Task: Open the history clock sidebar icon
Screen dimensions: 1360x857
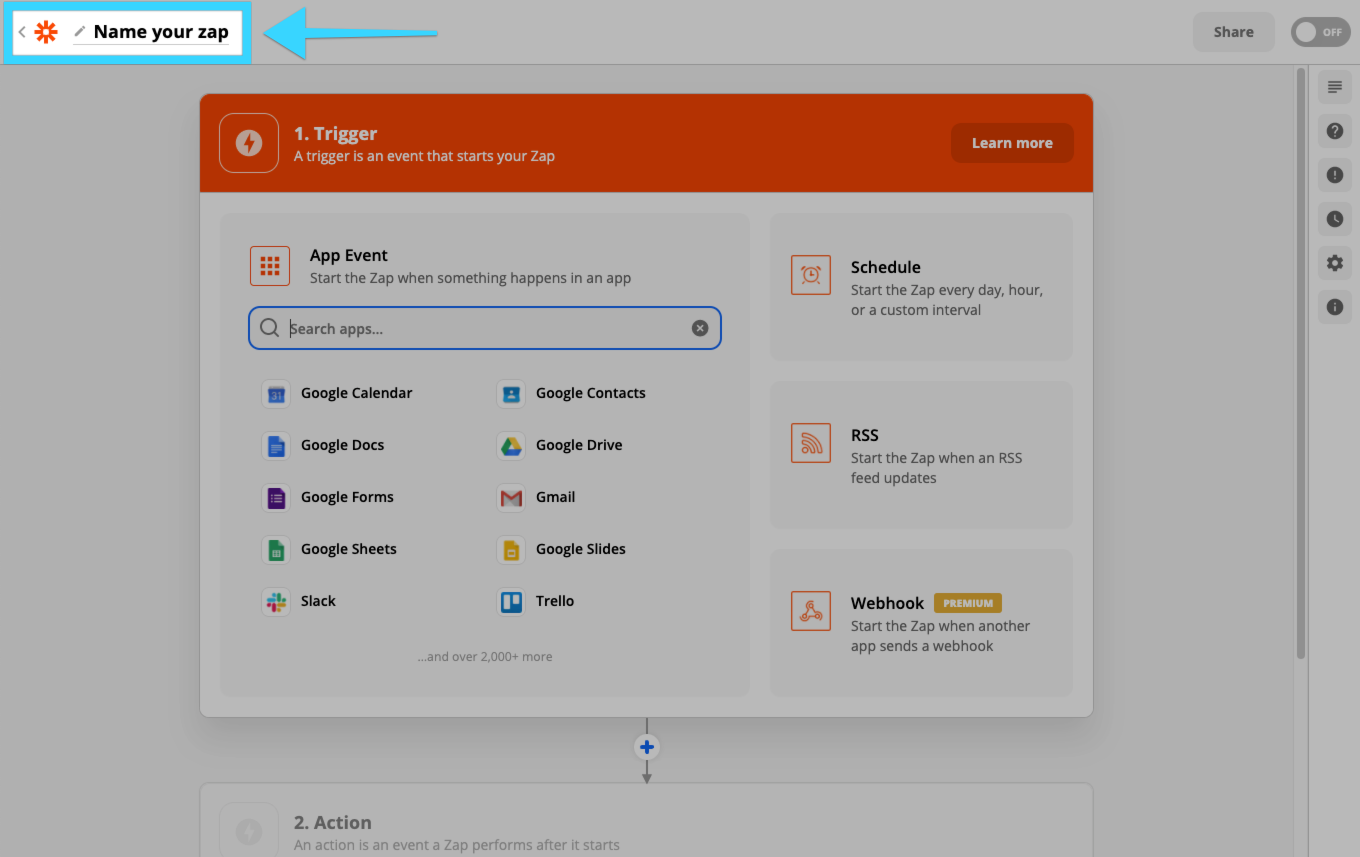Action: pos(1334,219)
